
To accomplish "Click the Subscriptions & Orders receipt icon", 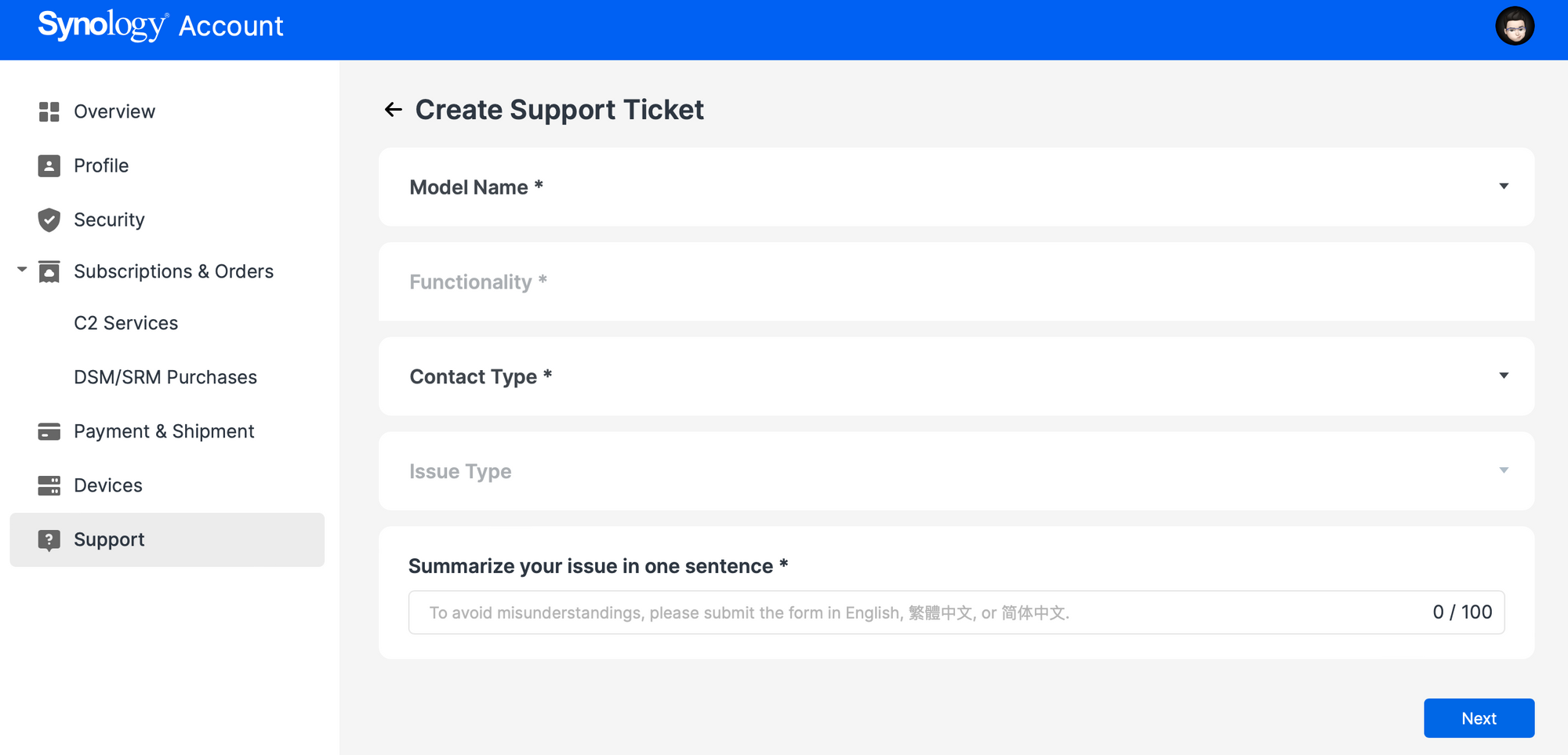I will click(49, 271).
